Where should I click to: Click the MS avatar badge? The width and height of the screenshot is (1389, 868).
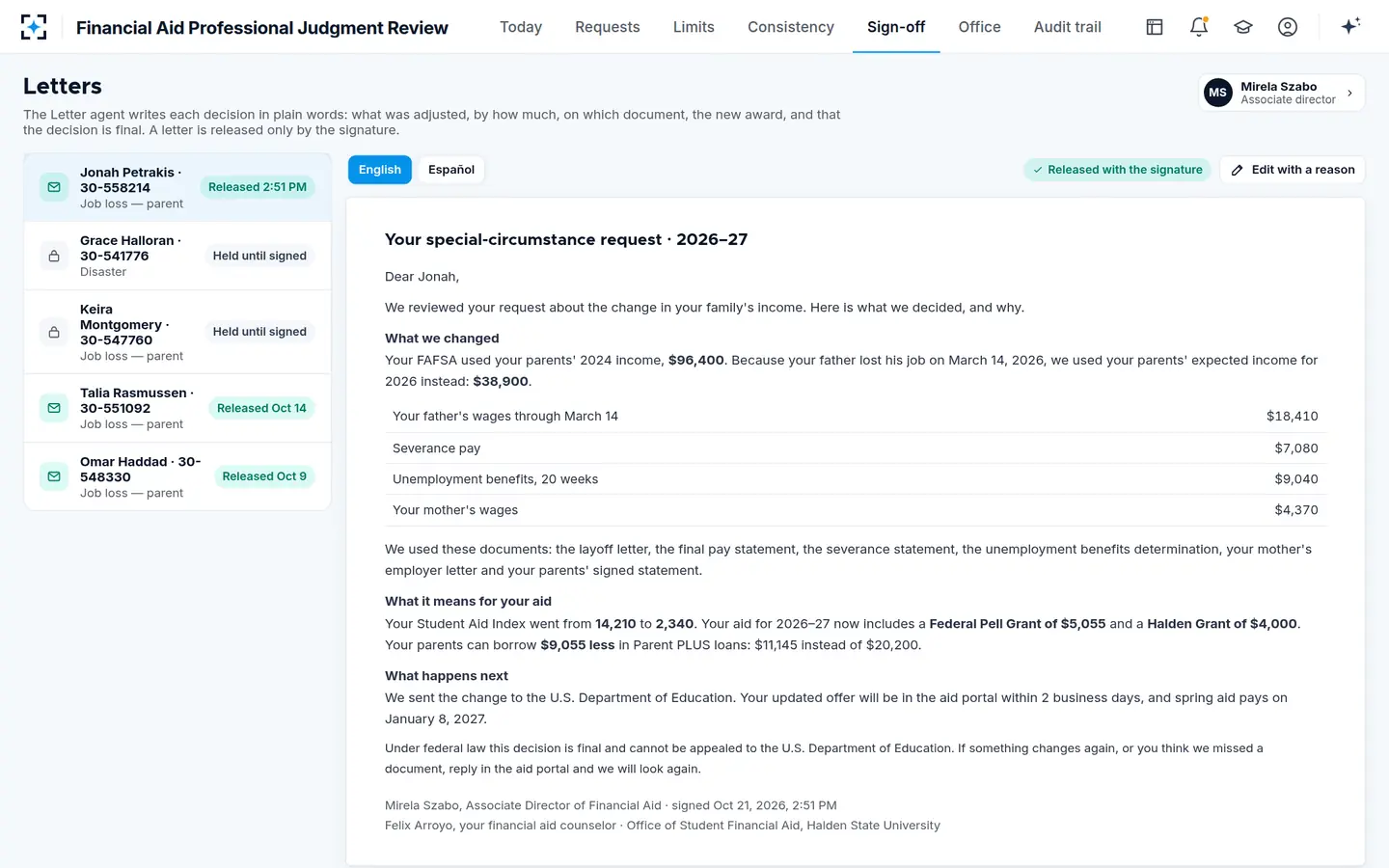pos(1218,93)
